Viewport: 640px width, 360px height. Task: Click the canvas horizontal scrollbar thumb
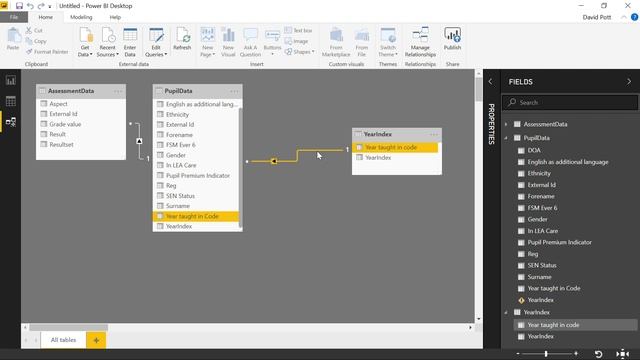point(69,327)
